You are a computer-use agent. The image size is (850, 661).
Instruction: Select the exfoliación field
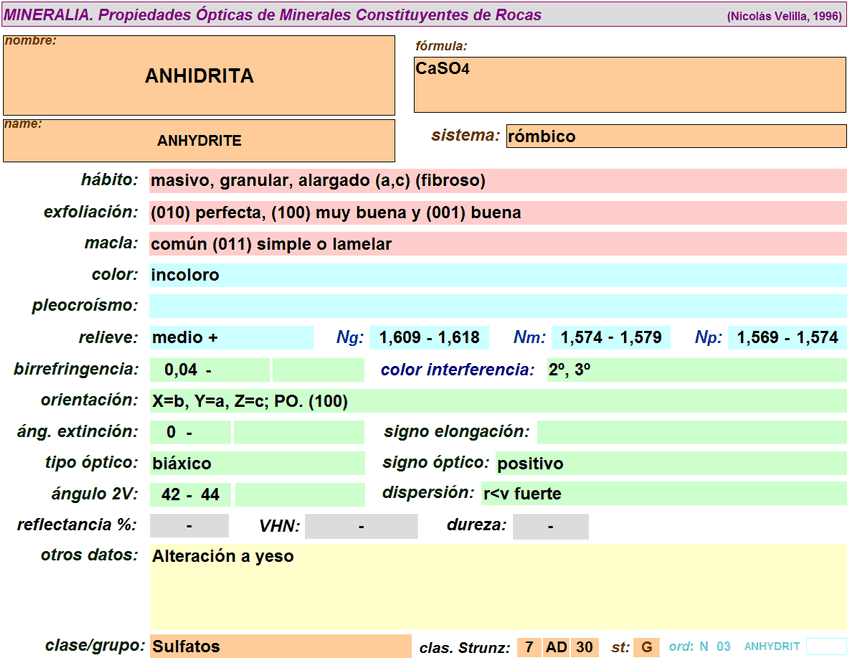click(x=497, y=213)
